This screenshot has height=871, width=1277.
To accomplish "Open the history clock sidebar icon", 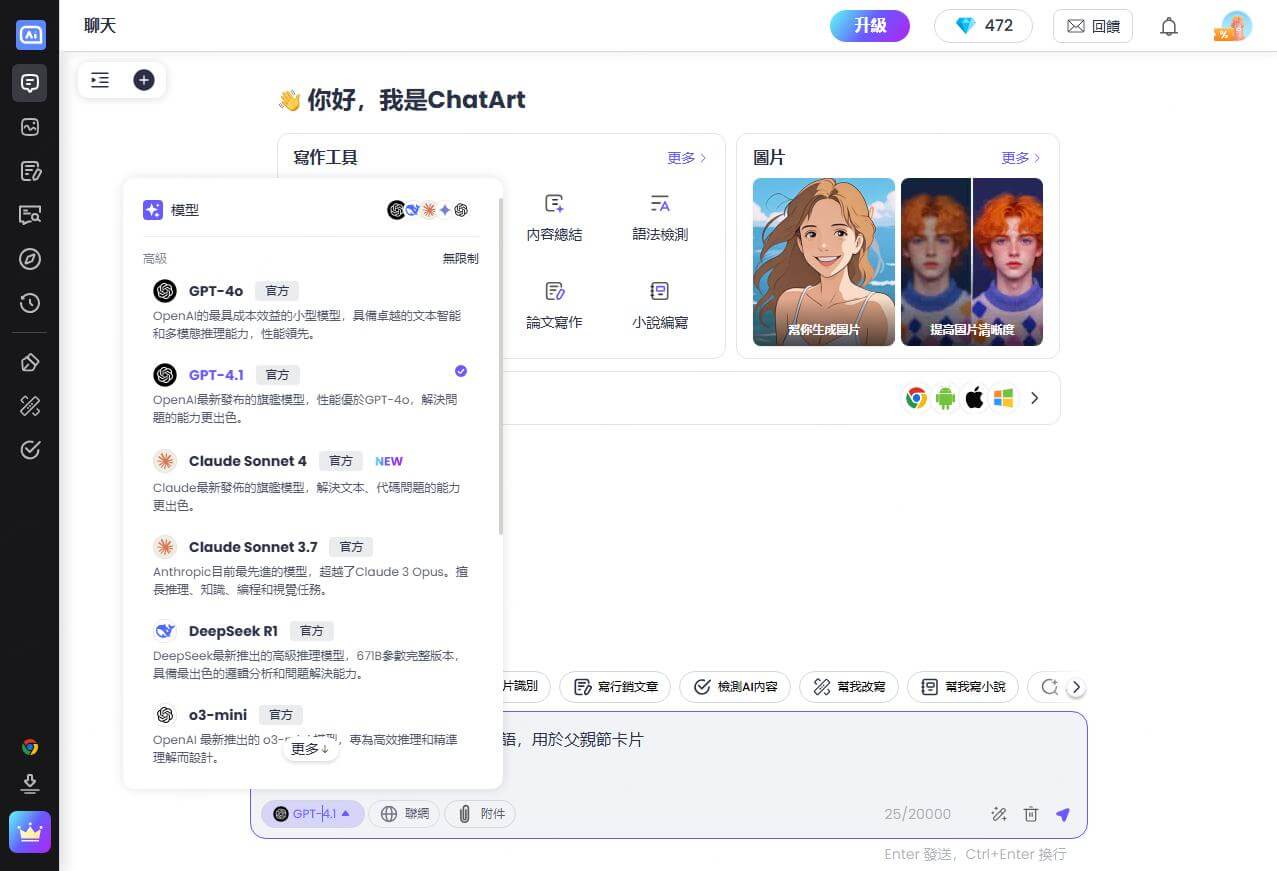I will click(30, 303).
